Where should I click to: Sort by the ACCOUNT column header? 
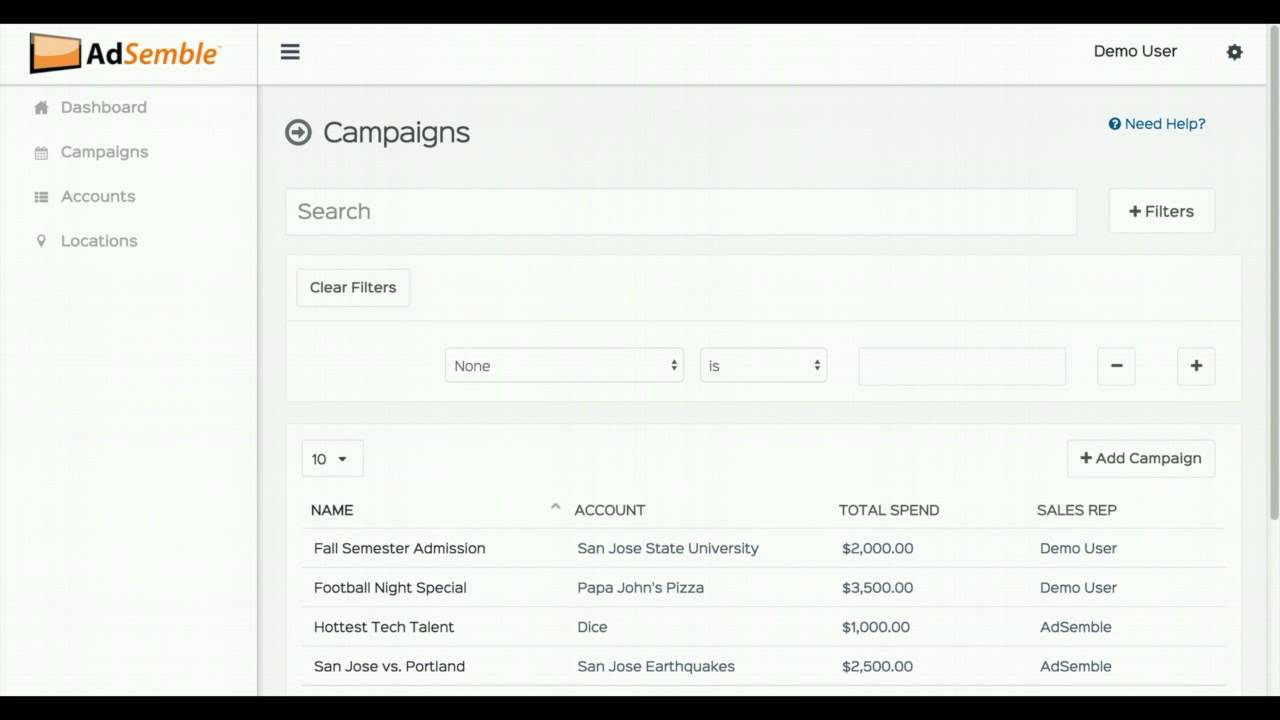(610, 510)
